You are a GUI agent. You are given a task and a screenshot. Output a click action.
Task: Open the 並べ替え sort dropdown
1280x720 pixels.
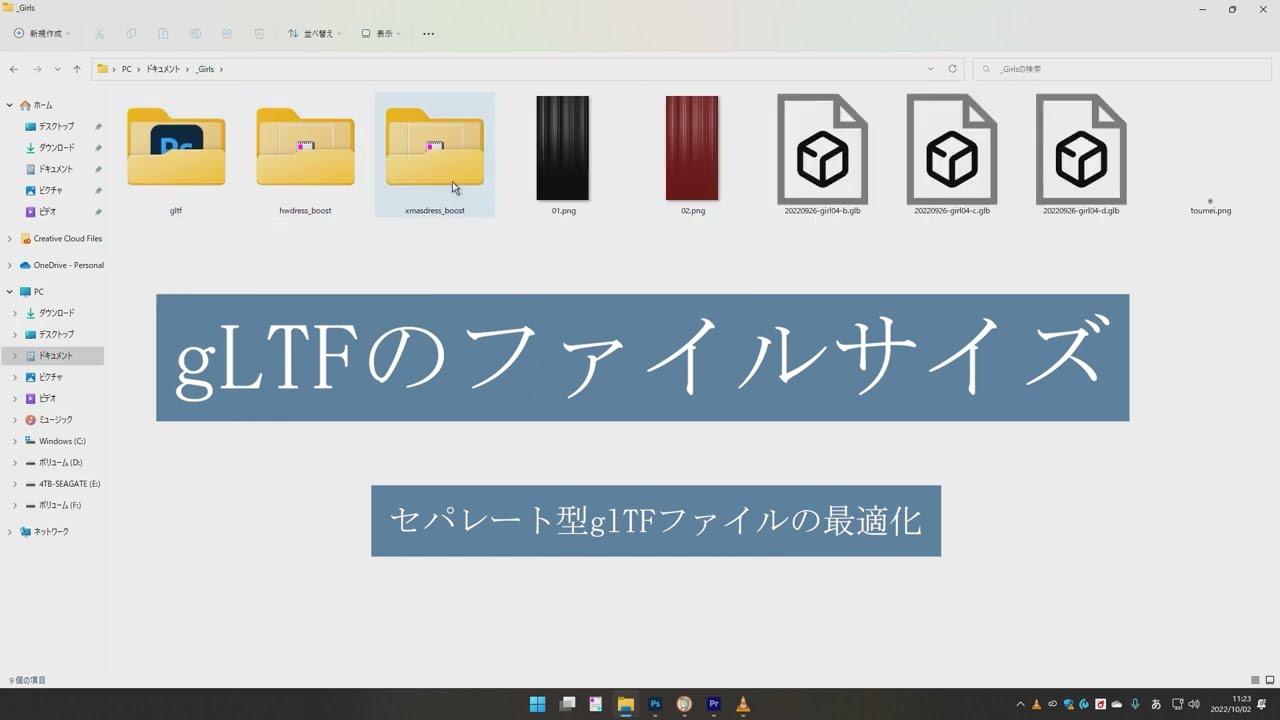314,34
